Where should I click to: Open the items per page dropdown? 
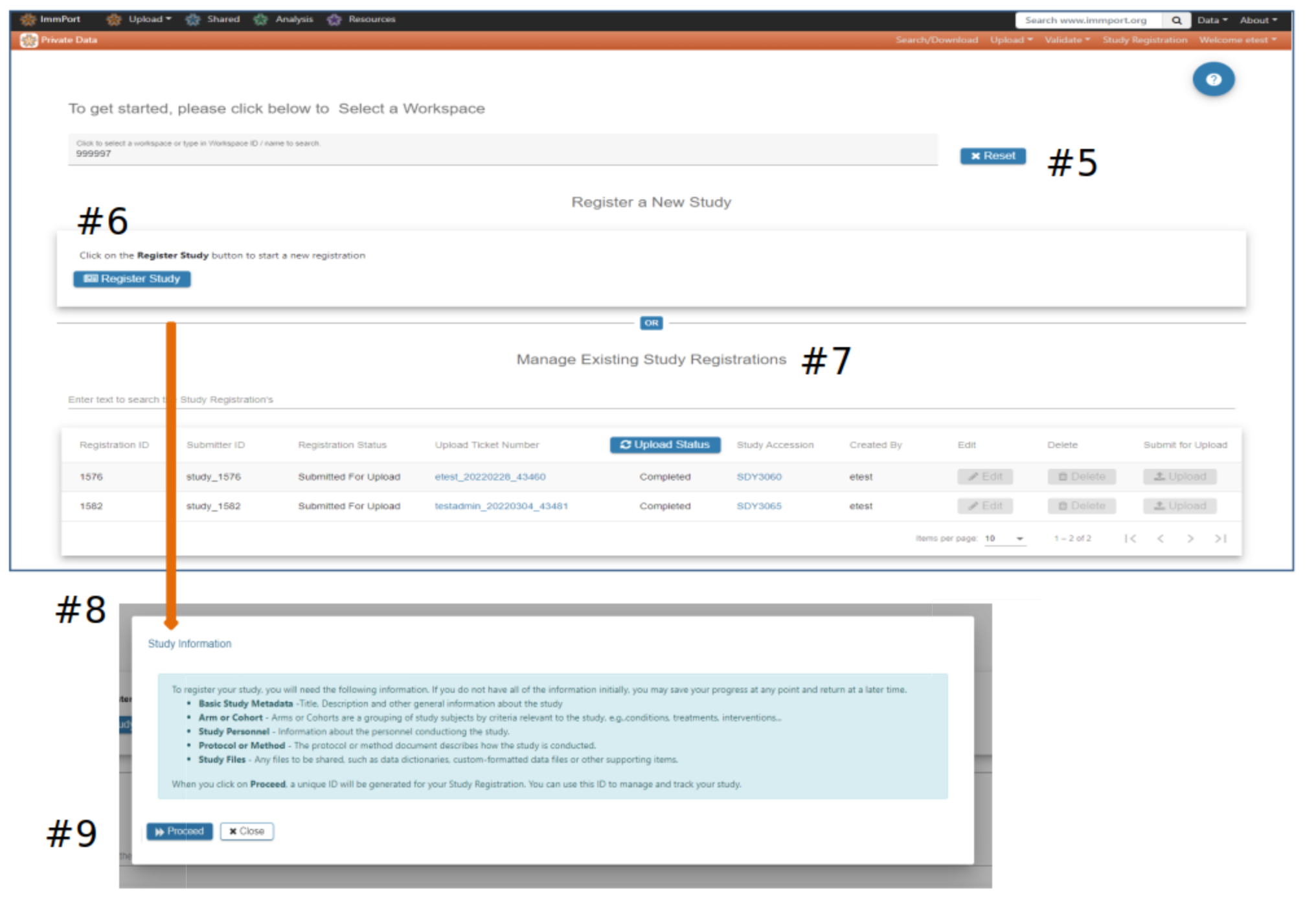(1005, 539)
